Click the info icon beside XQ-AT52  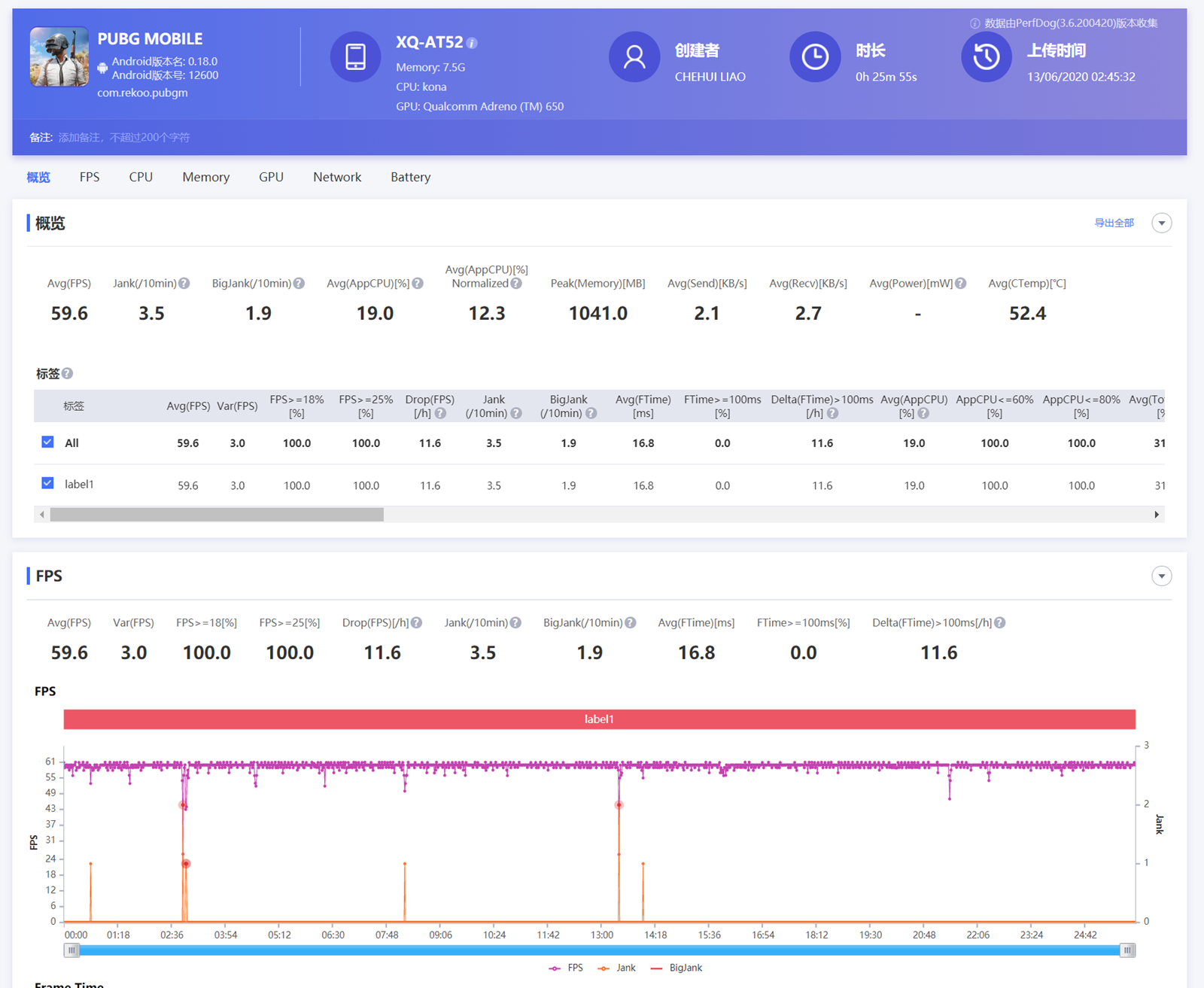[472, 44]
